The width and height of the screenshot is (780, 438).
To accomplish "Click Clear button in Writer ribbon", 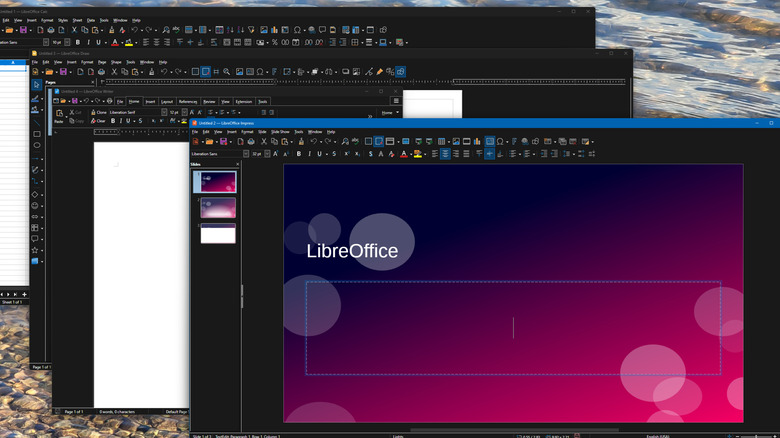I will [98, 121].
